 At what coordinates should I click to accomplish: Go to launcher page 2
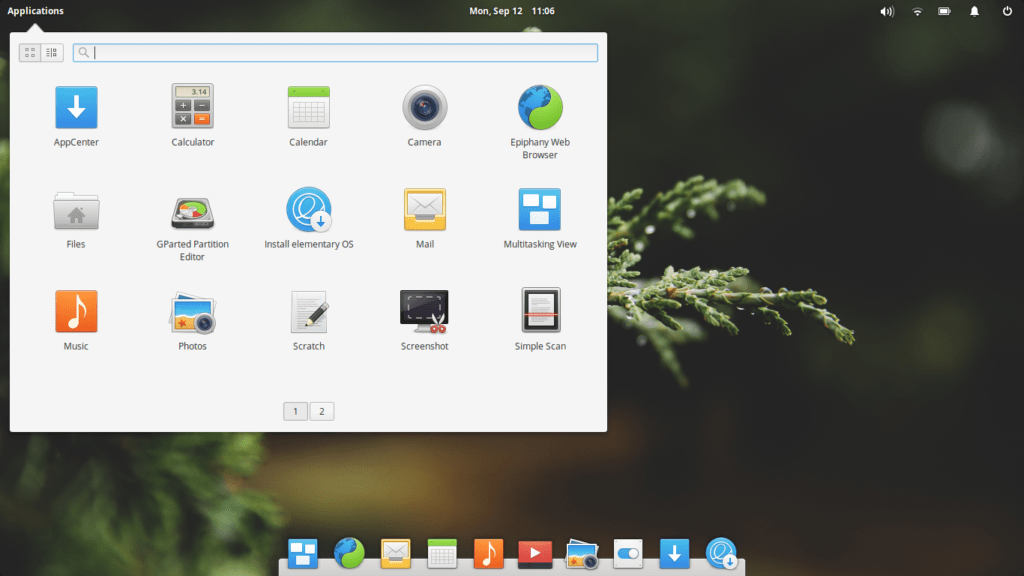point(322,411)
